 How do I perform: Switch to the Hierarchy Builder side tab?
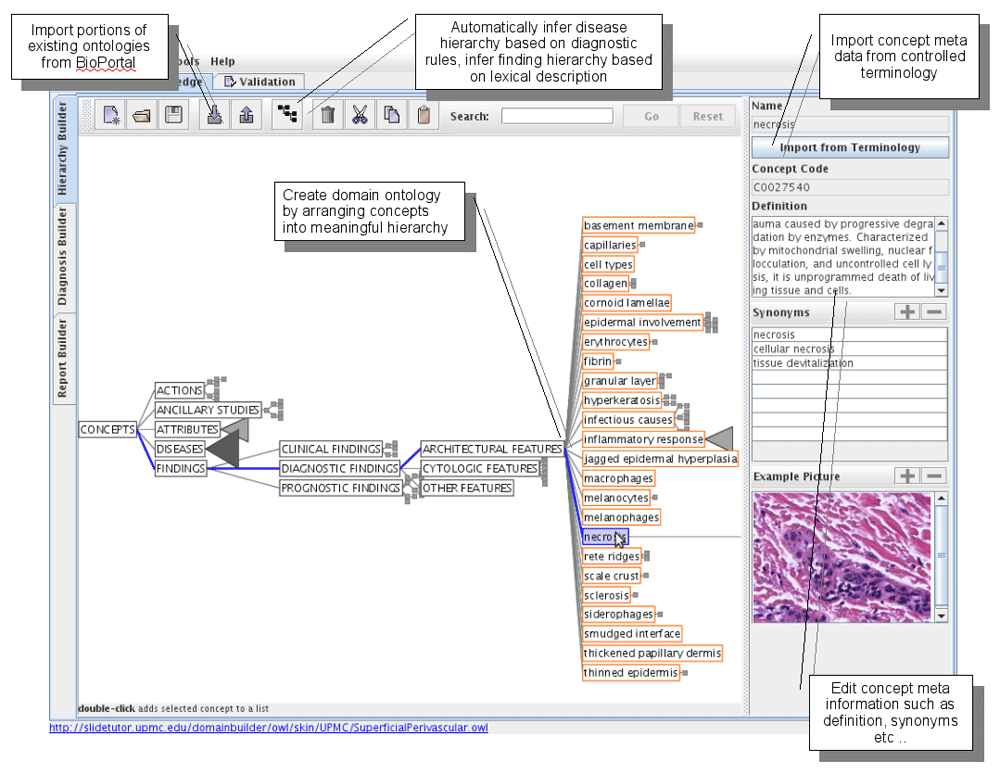tap(62, 149)
